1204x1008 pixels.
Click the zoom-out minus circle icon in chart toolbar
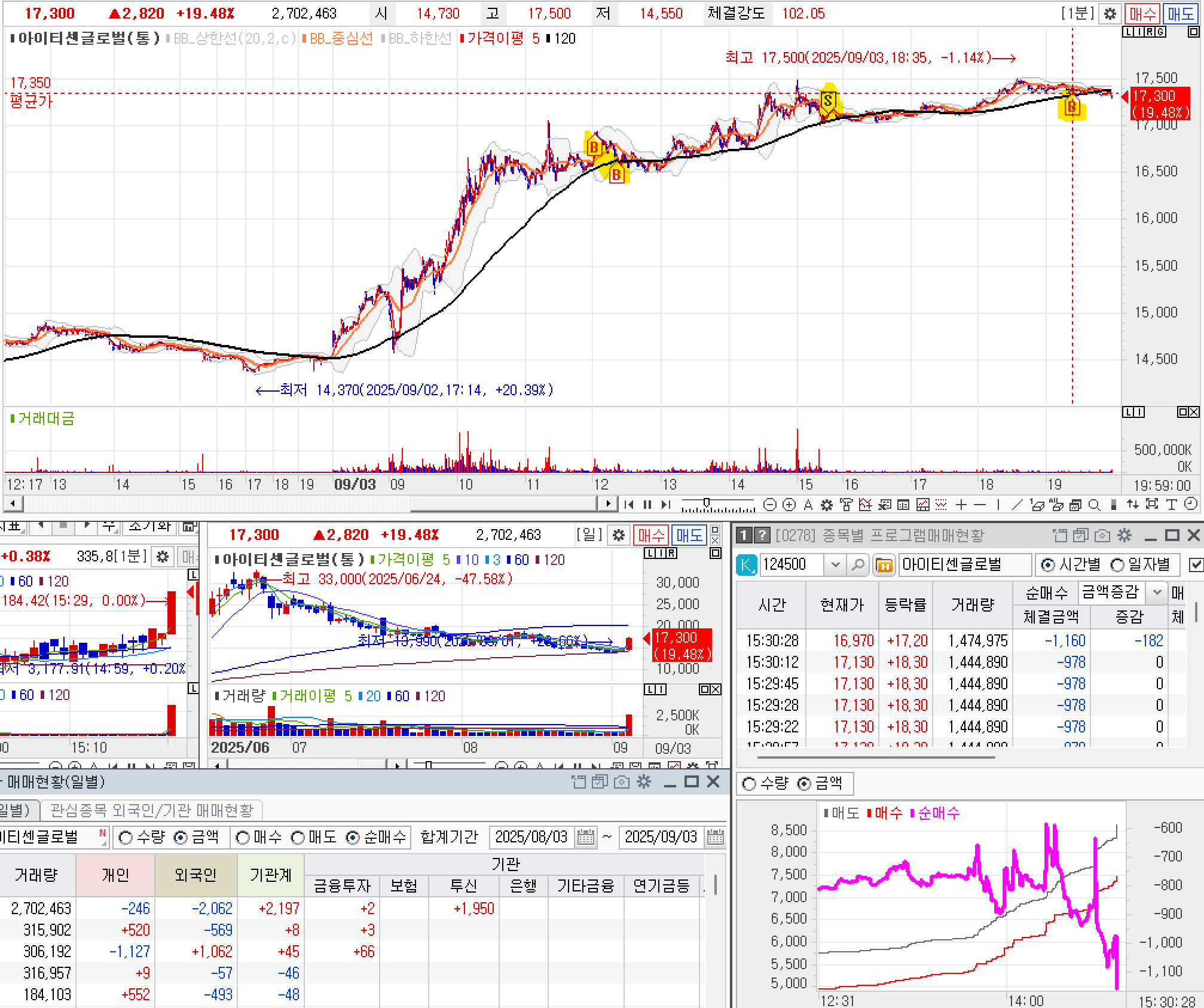click(x=770, y=505)
